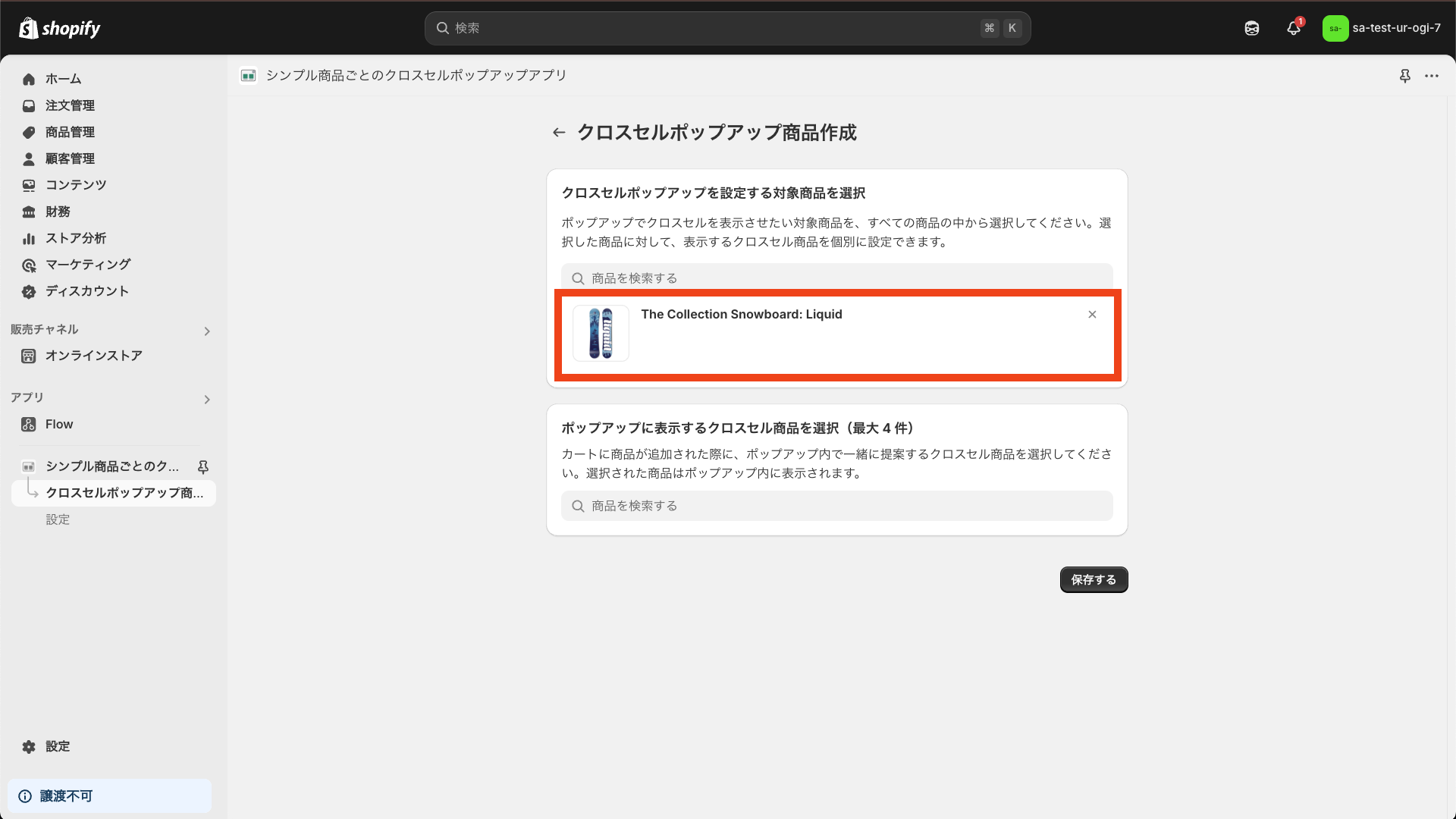Expand the 販売チャネル section

(206, 331)
